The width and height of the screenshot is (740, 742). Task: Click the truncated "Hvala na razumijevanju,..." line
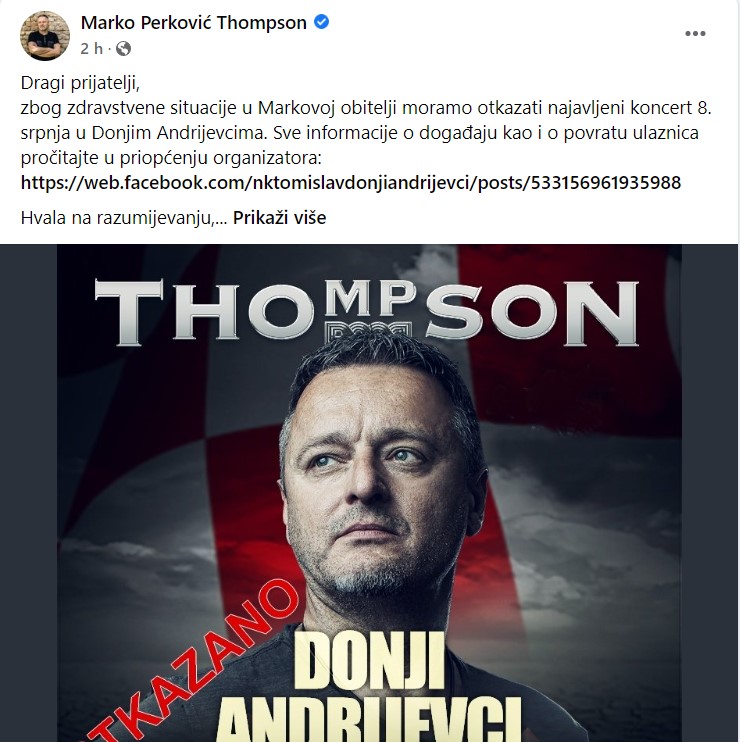point(124,218)
